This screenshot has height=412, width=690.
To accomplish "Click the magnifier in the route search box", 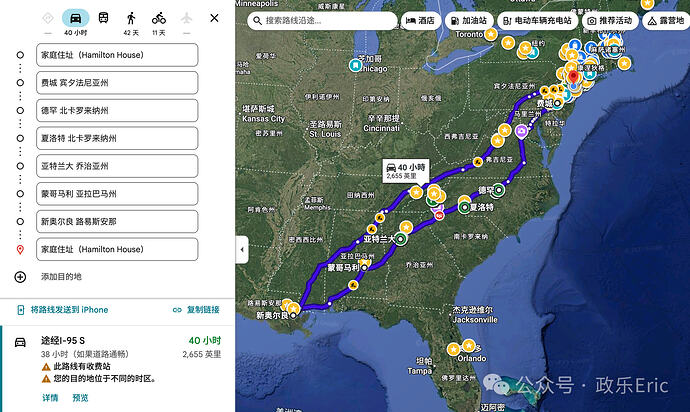I will (254, 20).
